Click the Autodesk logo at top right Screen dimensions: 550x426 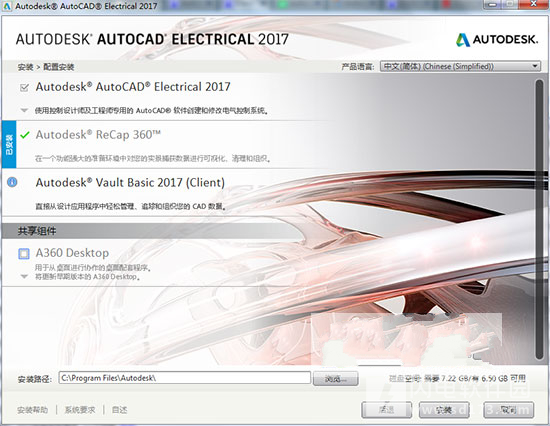click(496, 40)
